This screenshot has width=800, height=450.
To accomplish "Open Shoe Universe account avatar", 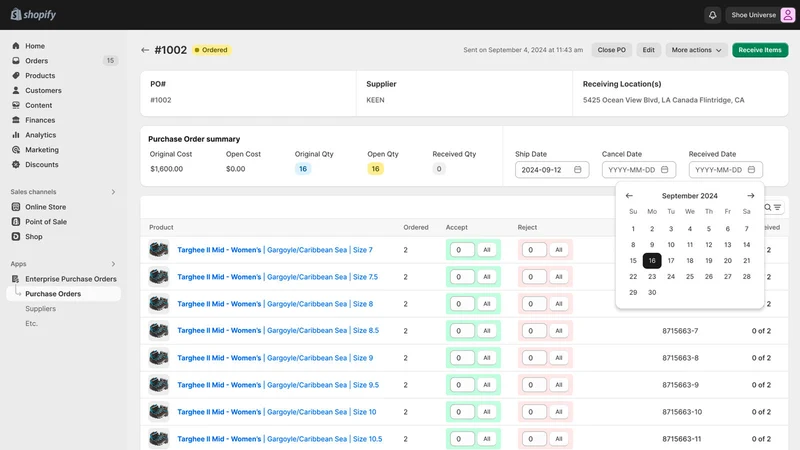I will (788, 15).
